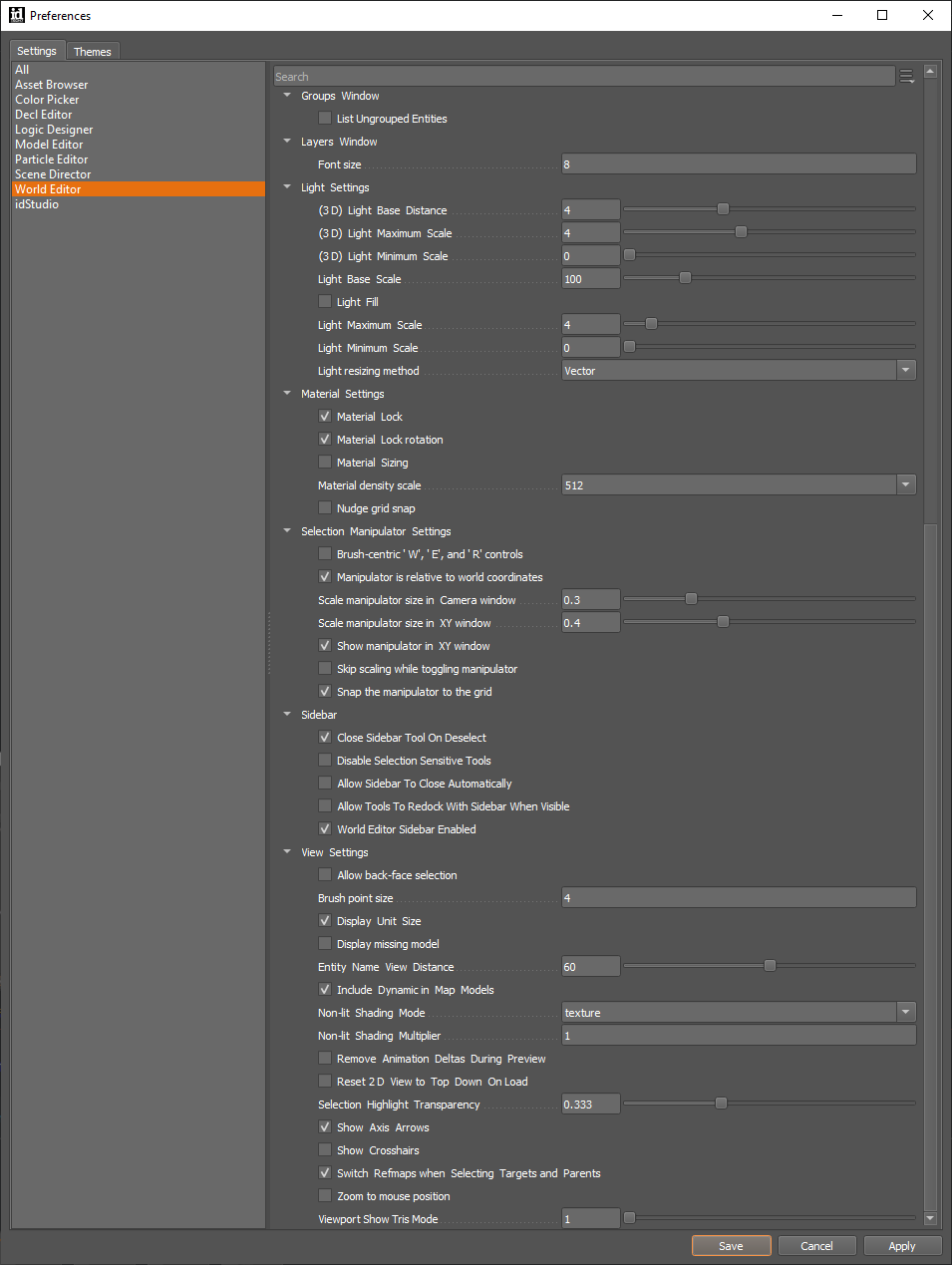
Task: Uncheck Close Sidebar Tool On Deselect
Action: pyautogui.click(x=325, y=737)
